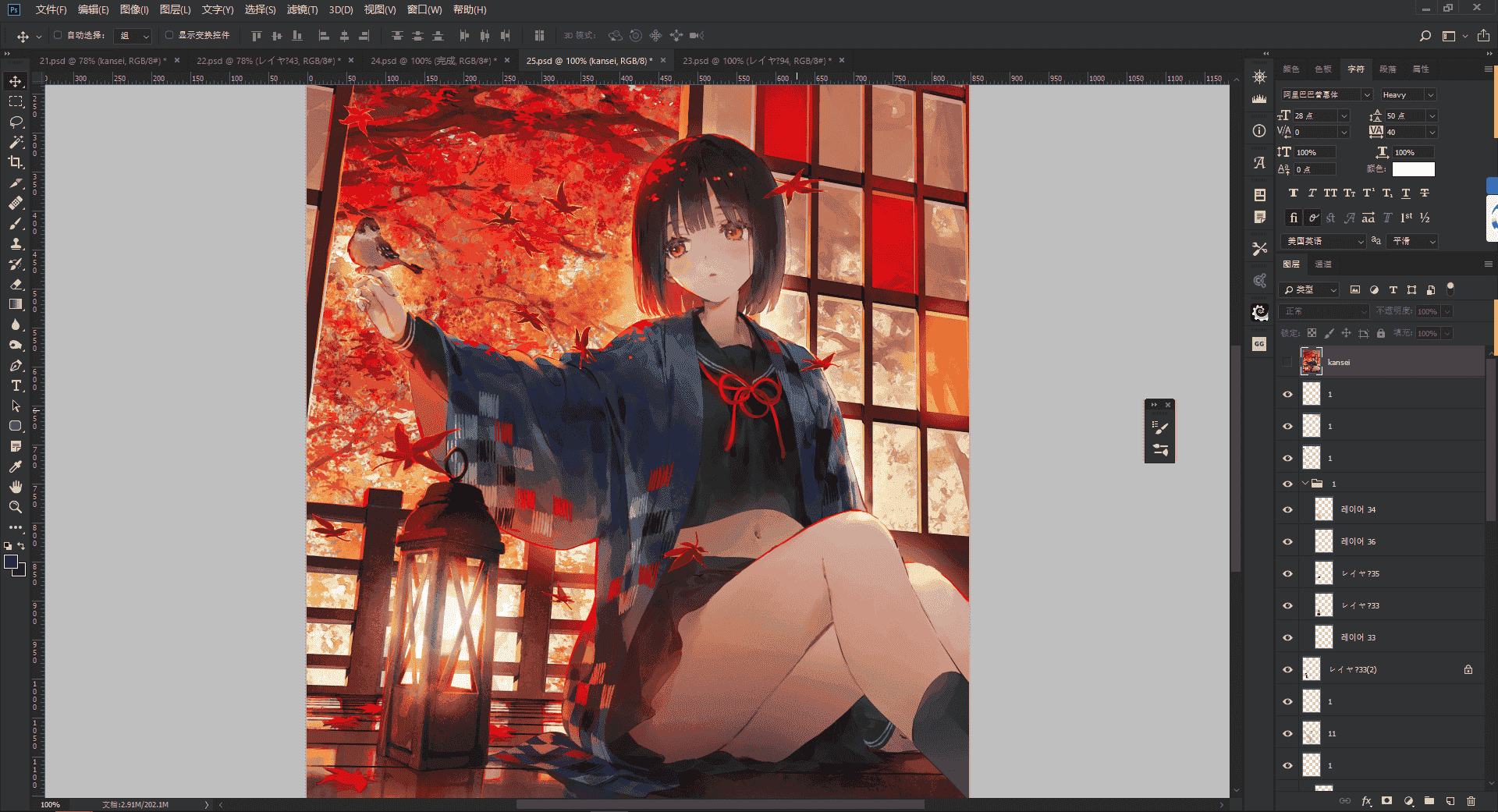Open the Heavy font style dropdown

click(x=1430, y=94)
